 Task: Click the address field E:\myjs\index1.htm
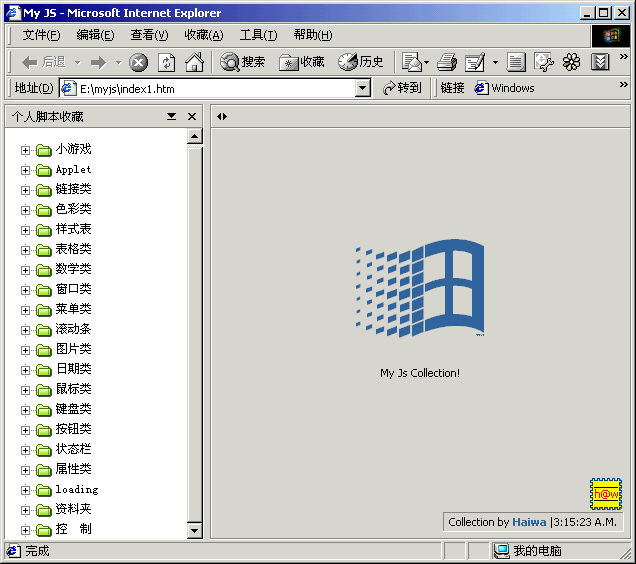click(x=215, y=88)
